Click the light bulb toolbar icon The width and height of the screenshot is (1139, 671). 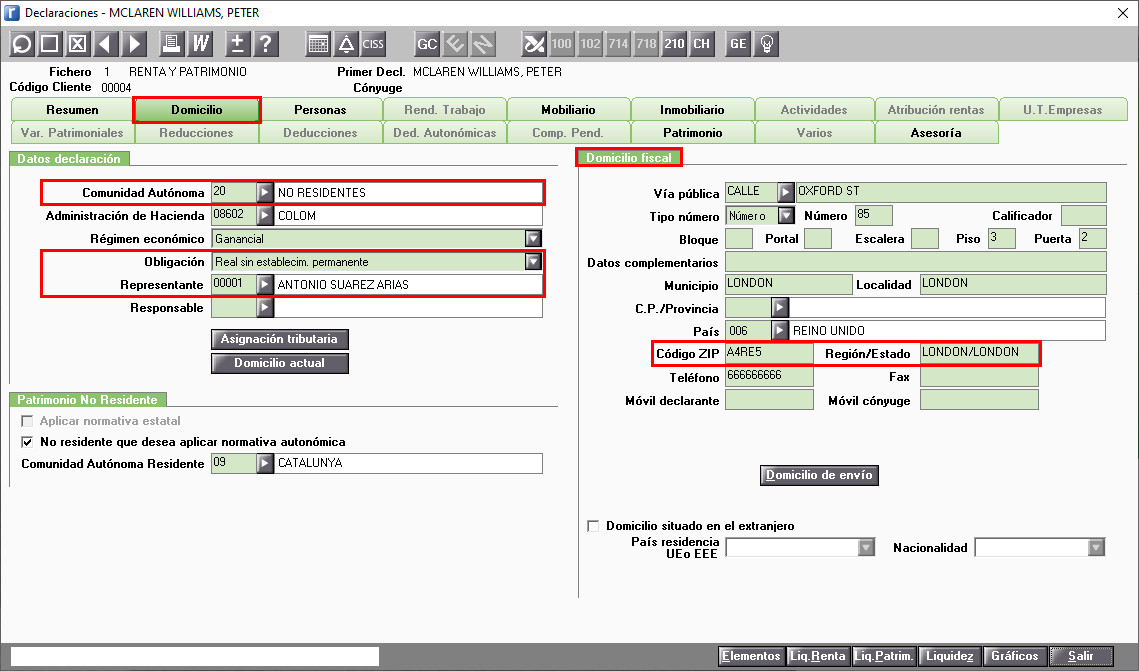pos(766,44)
